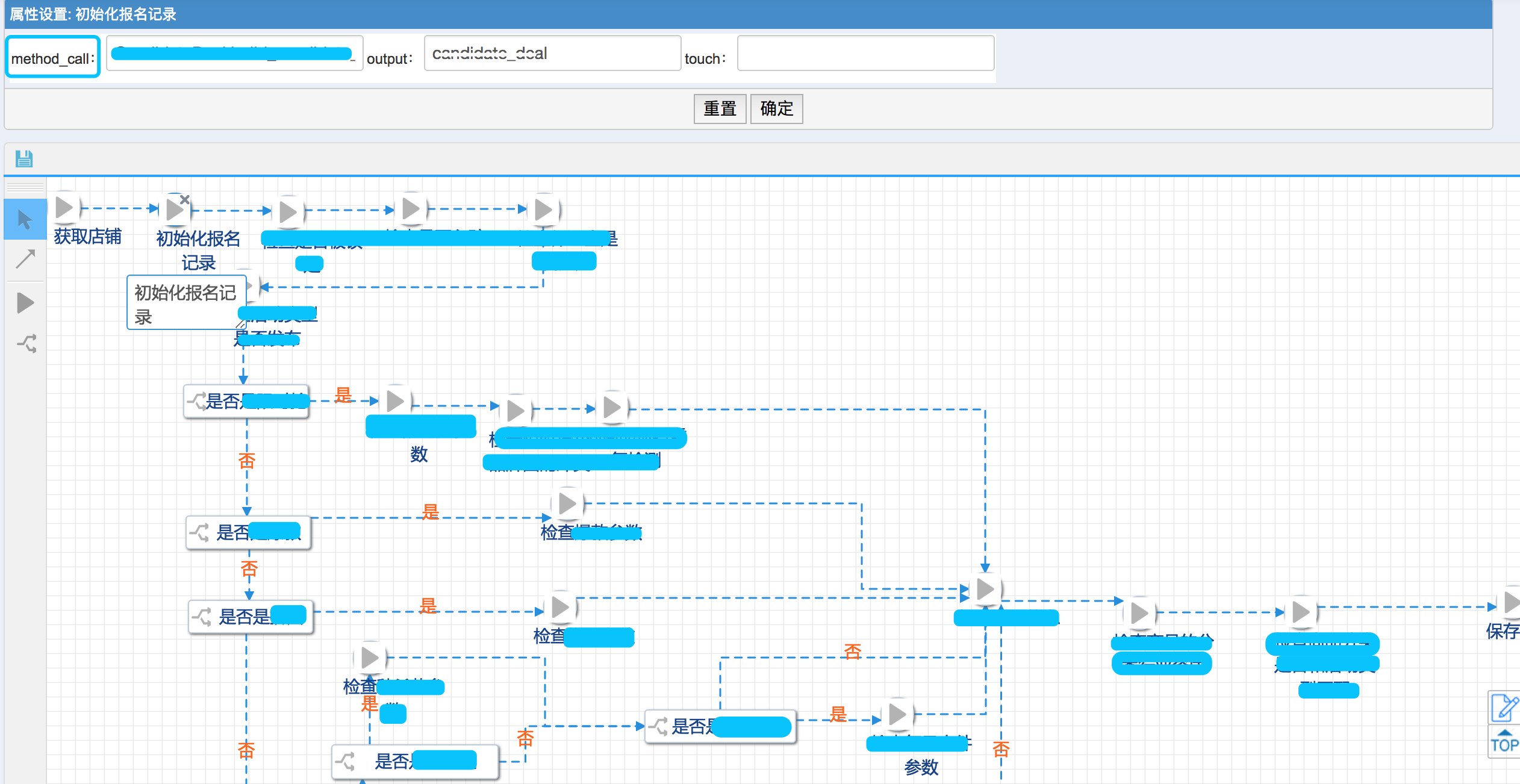Click the 保存 node at right edge
This screenshot has height=784, width=1520.
tap(1511, 602)
